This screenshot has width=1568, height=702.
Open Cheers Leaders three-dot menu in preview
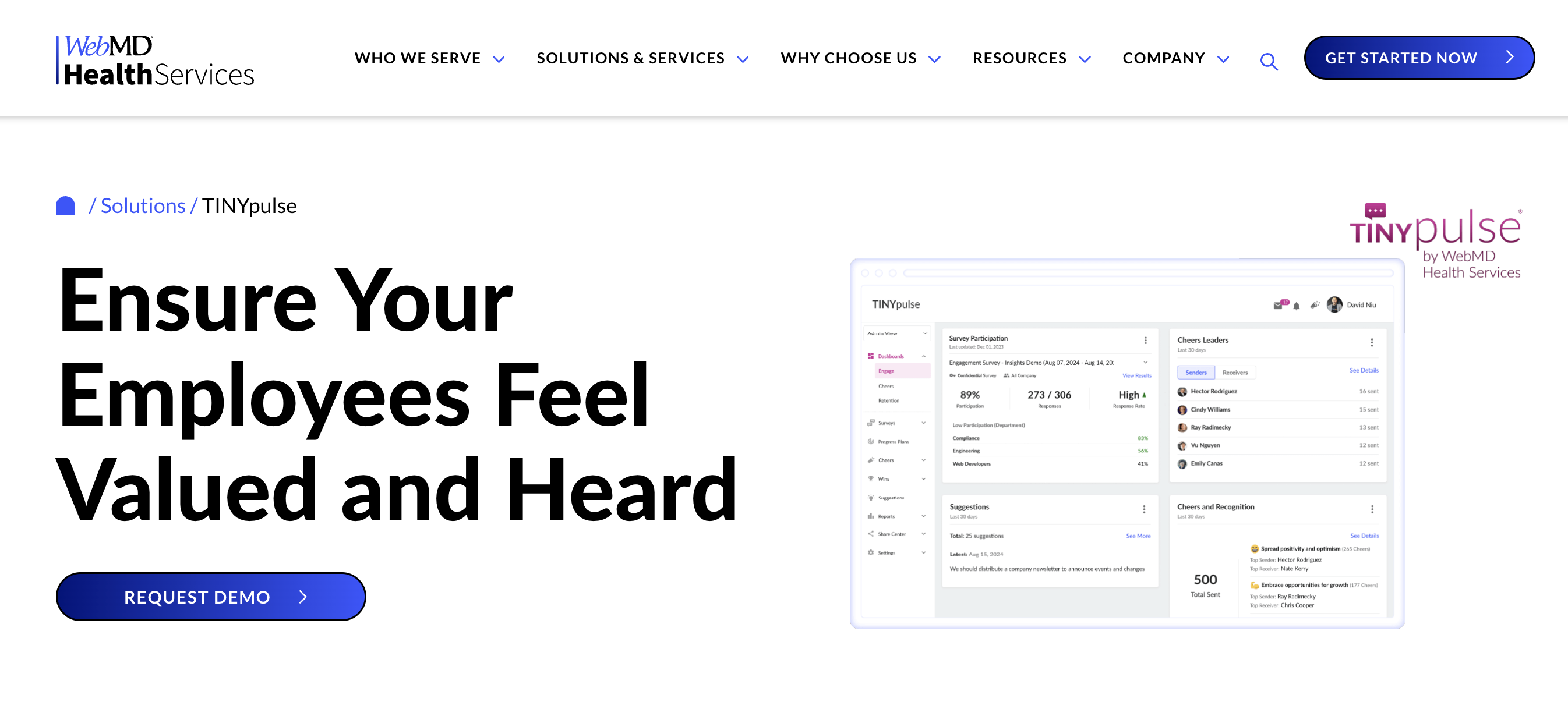[1371, 342]
